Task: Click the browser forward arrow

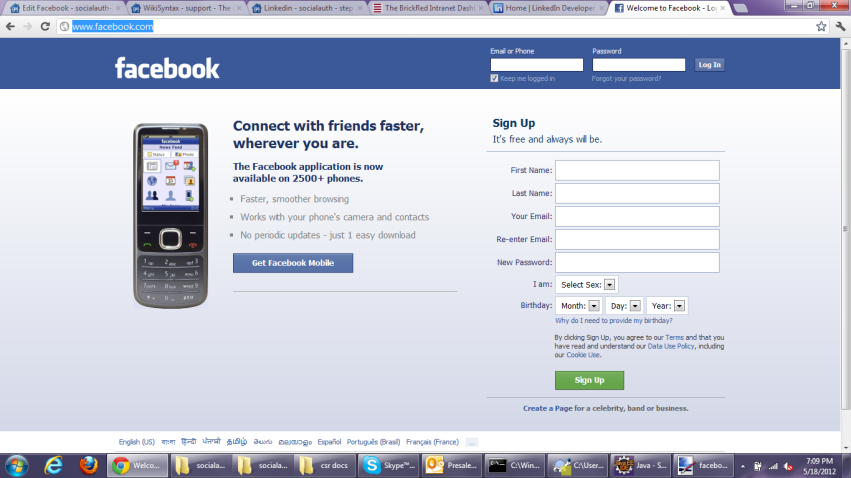Action: click(27, 26)
